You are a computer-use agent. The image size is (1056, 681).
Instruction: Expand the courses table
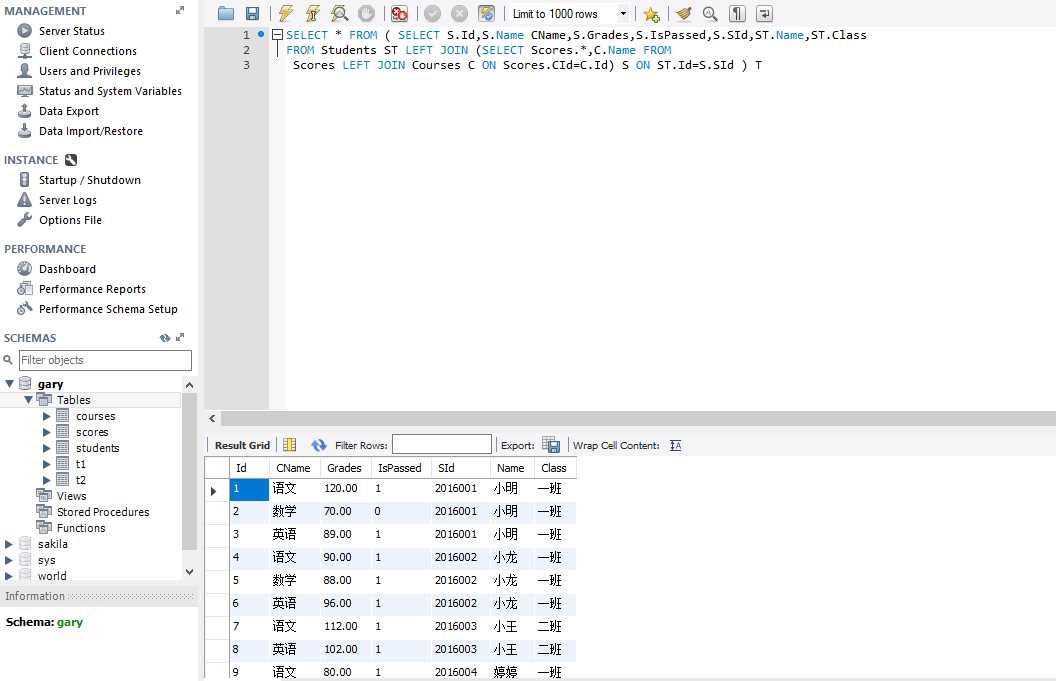coord(46,416)
